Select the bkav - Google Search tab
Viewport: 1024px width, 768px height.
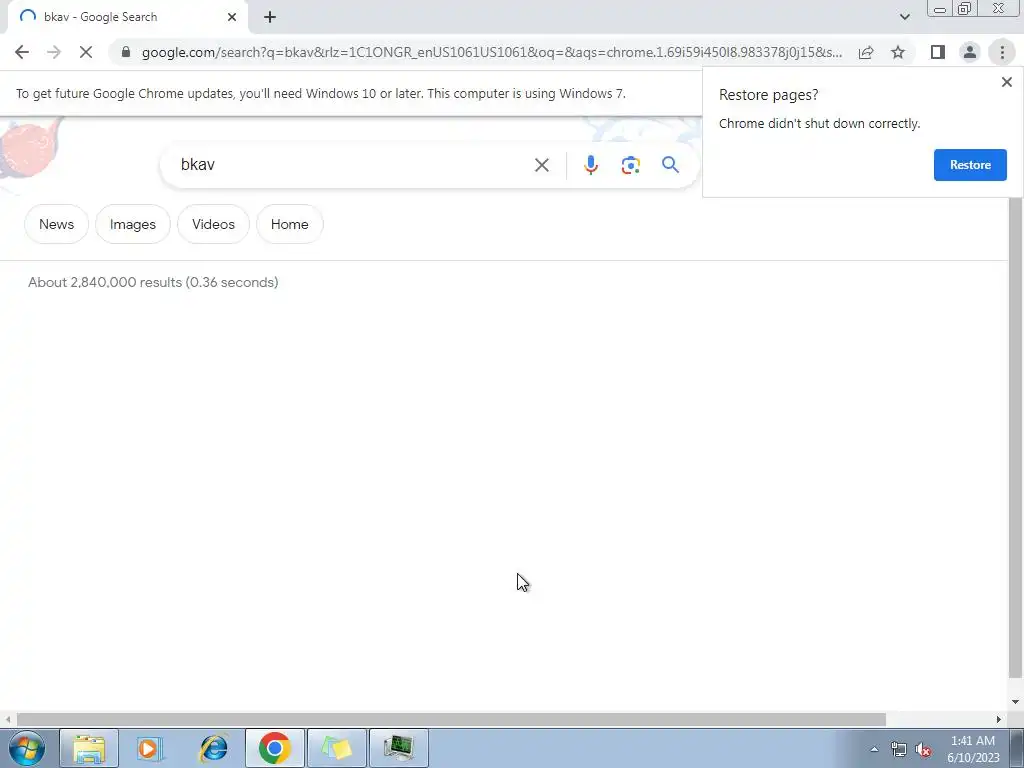point(128,17)
